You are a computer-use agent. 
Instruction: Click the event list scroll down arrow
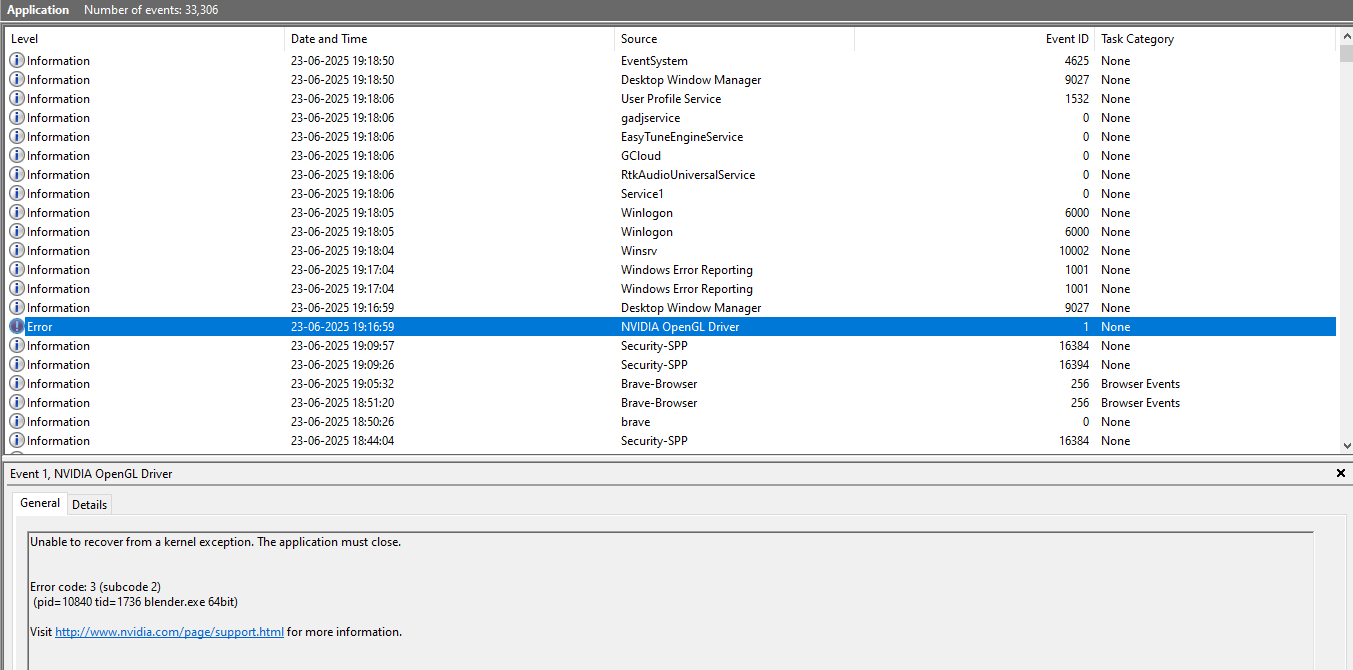point(1345,445)
